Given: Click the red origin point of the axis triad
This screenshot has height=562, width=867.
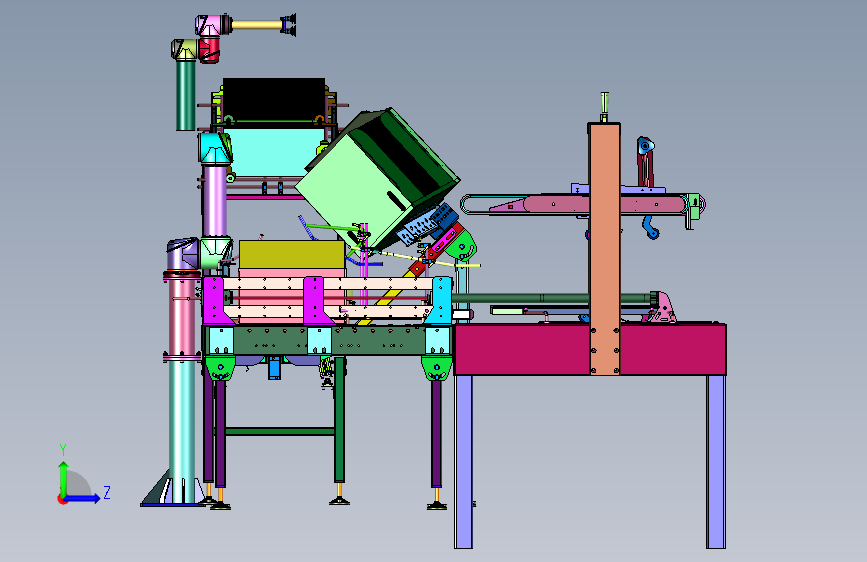Looking at the screenshot, I should 61,499.
